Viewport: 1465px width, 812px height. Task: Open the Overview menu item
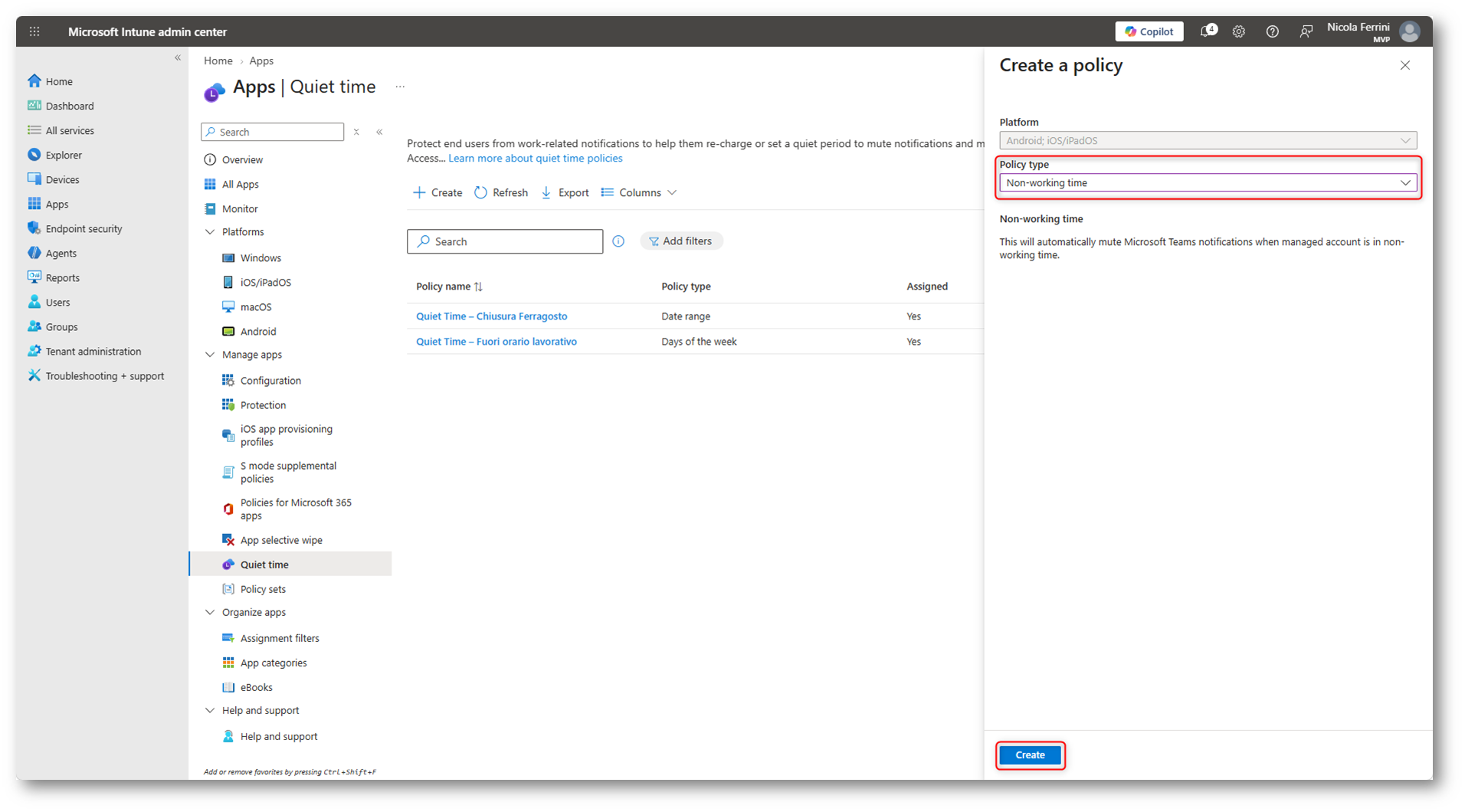(242, 159)
